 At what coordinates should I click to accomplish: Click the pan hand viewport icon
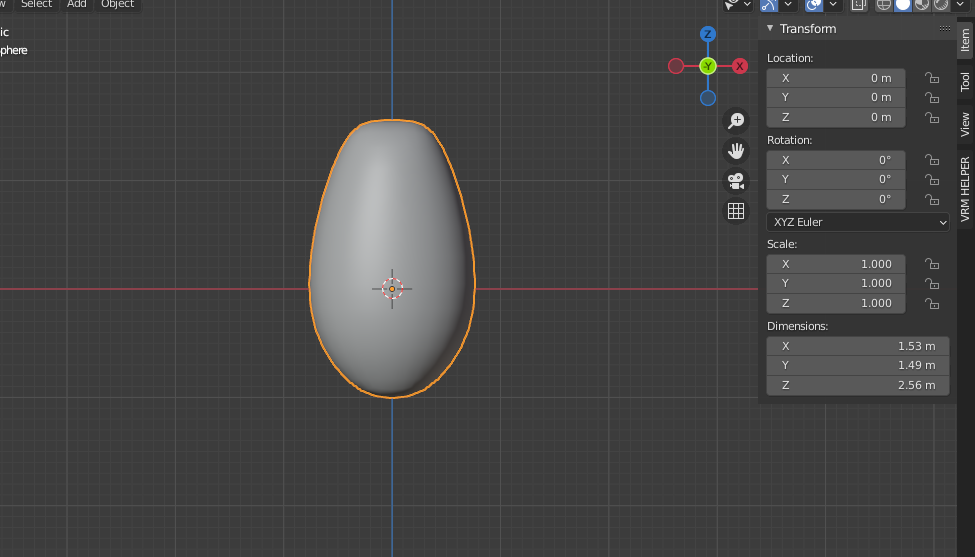736,150
